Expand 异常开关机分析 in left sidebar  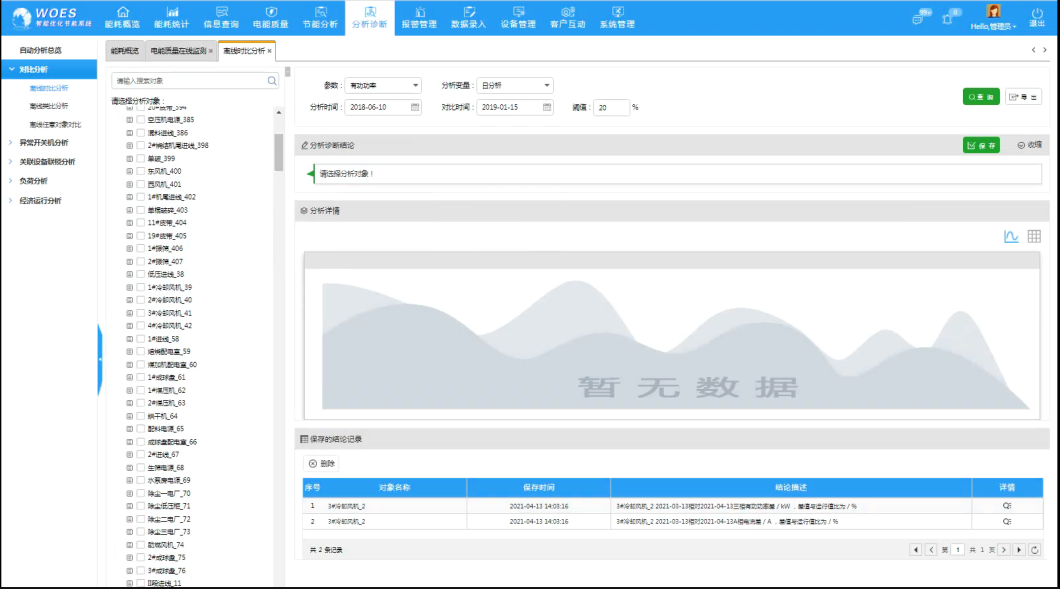46,143
